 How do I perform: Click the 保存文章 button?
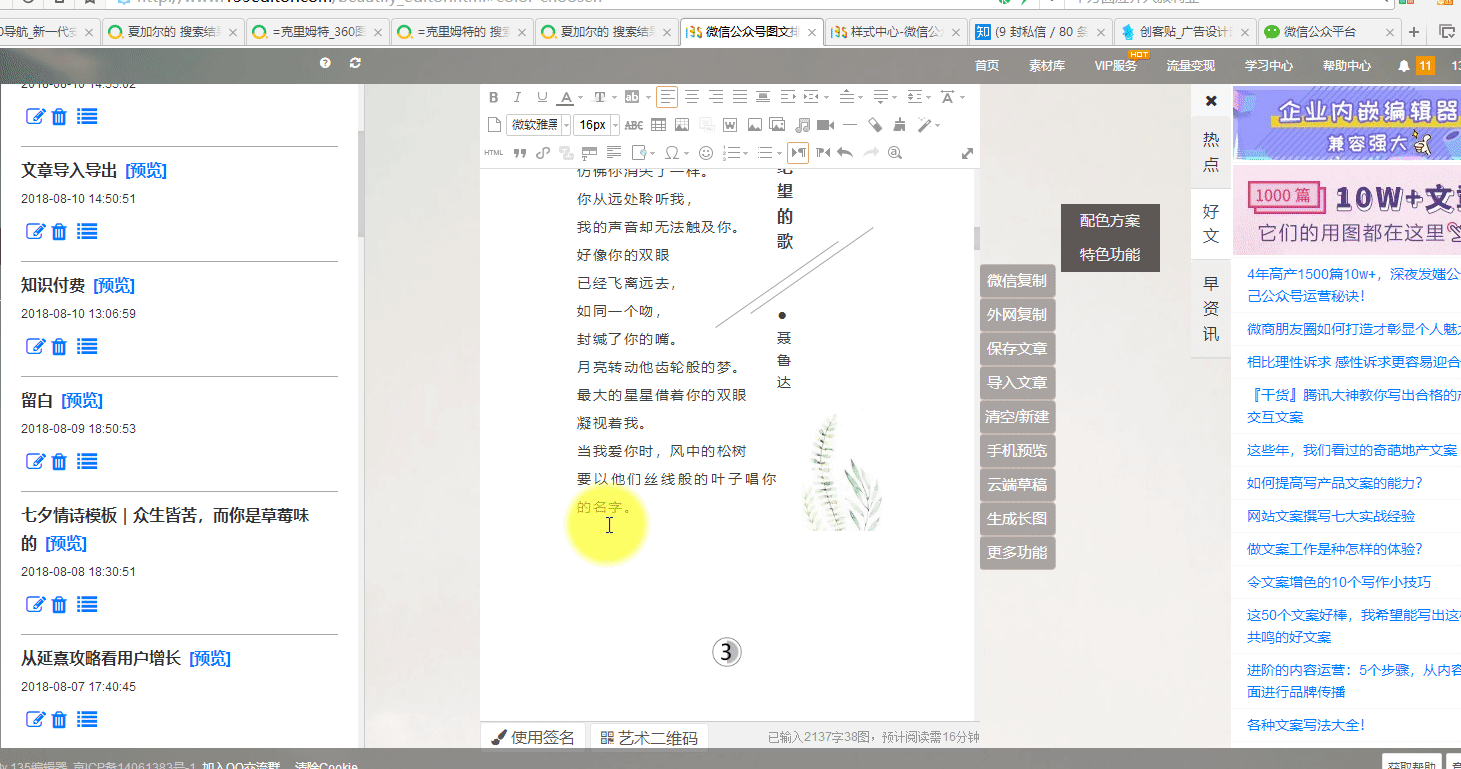[1017, 349]
